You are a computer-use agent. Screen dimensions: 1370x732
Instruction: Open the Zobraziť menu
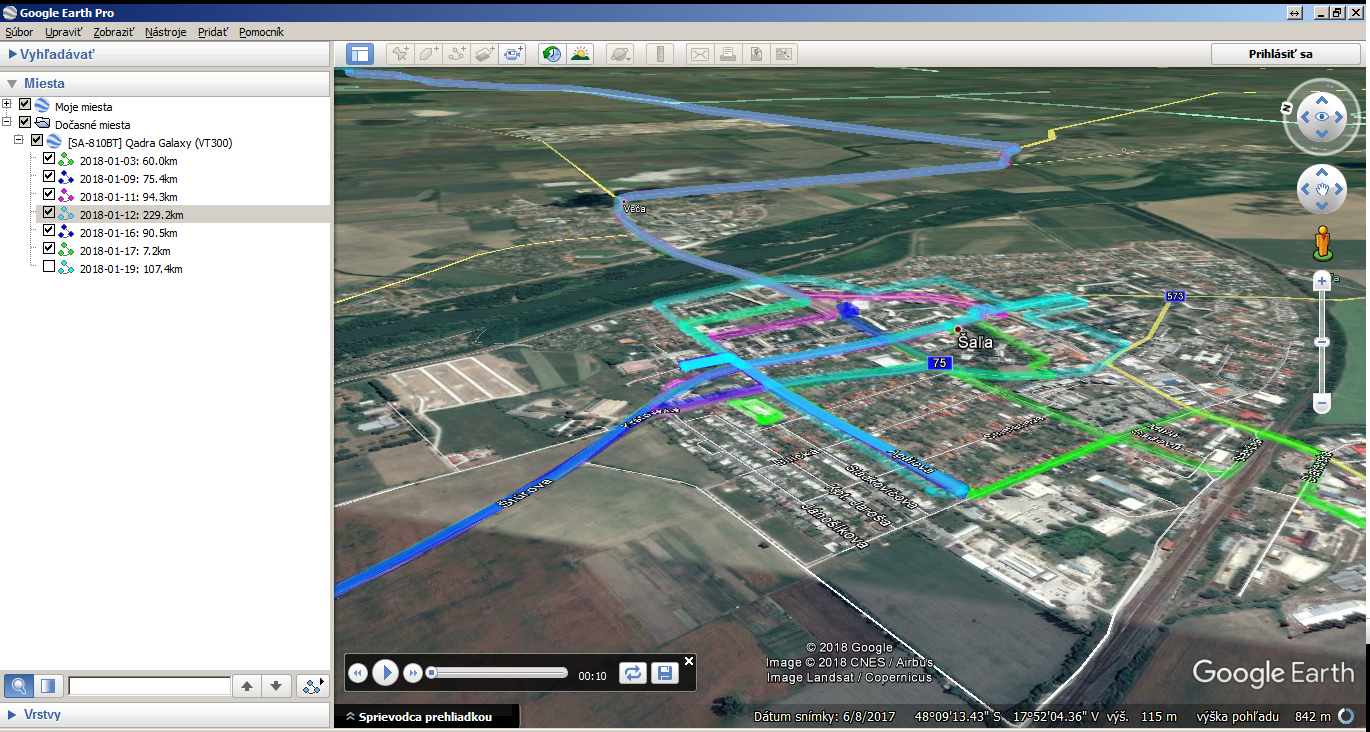pos(112,32)
